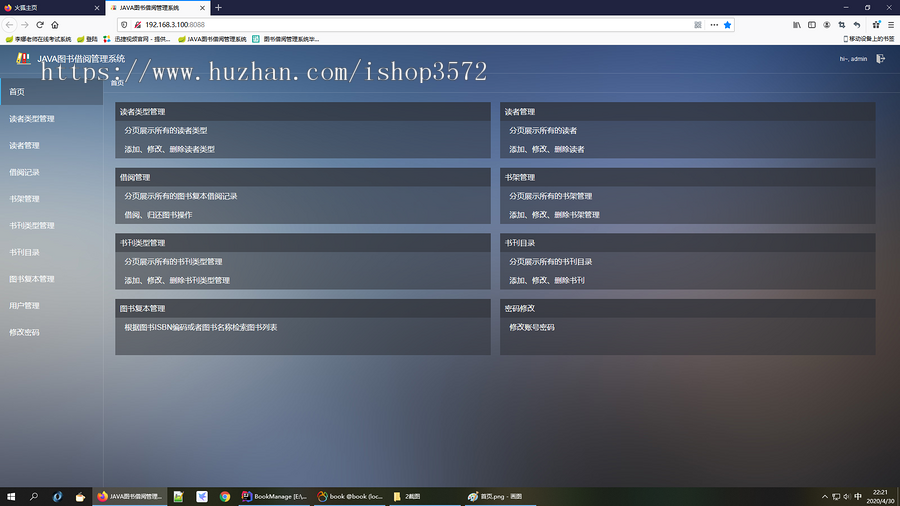Open the extensions gift icon

(876, 25)
